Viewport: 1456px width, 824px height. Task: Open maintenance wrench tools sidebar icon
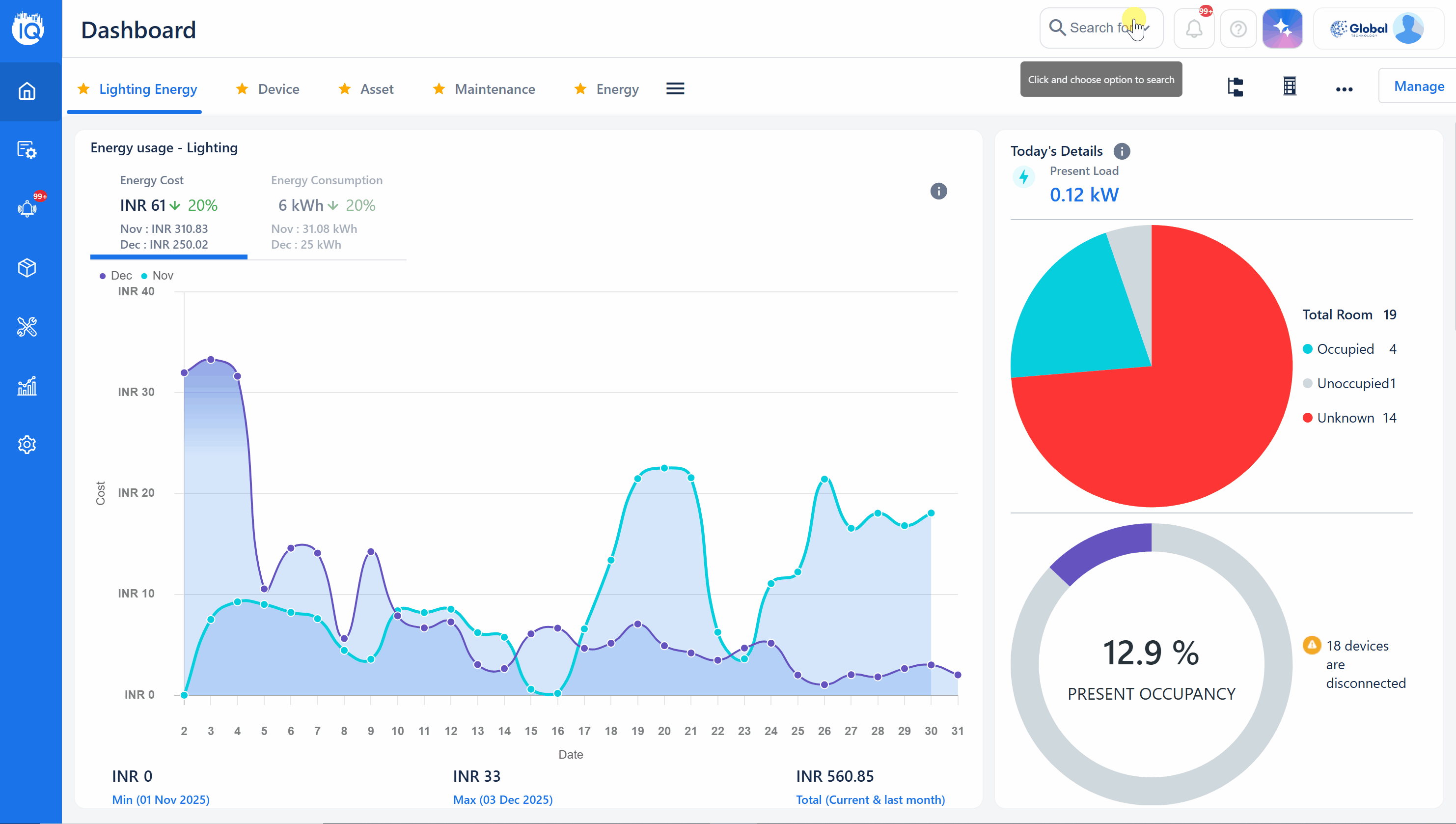coord(27,327)
